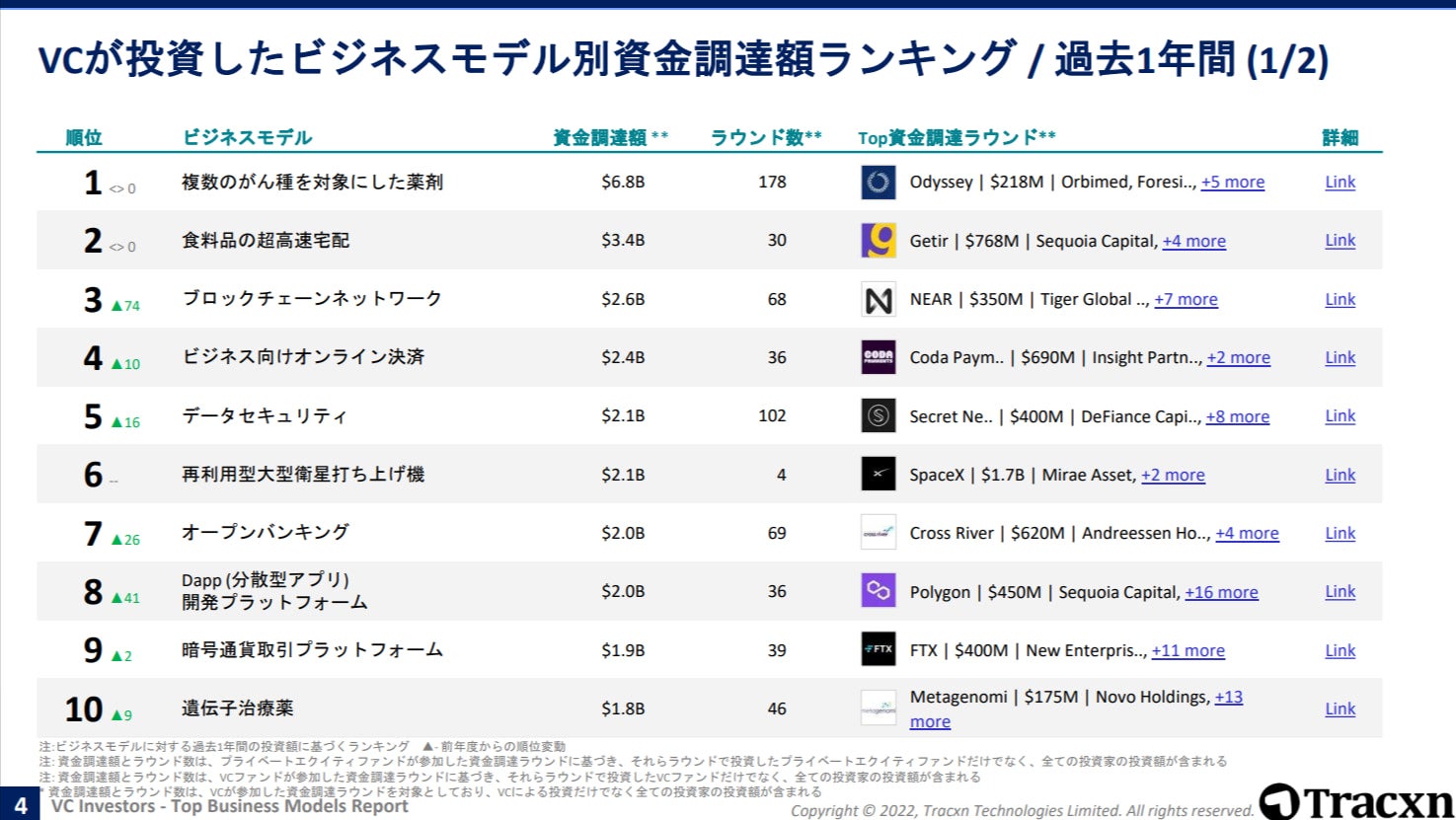1456x820 pixels.
Task: Click the Secret Network logo icon
Action: click(x=879, y=416)
